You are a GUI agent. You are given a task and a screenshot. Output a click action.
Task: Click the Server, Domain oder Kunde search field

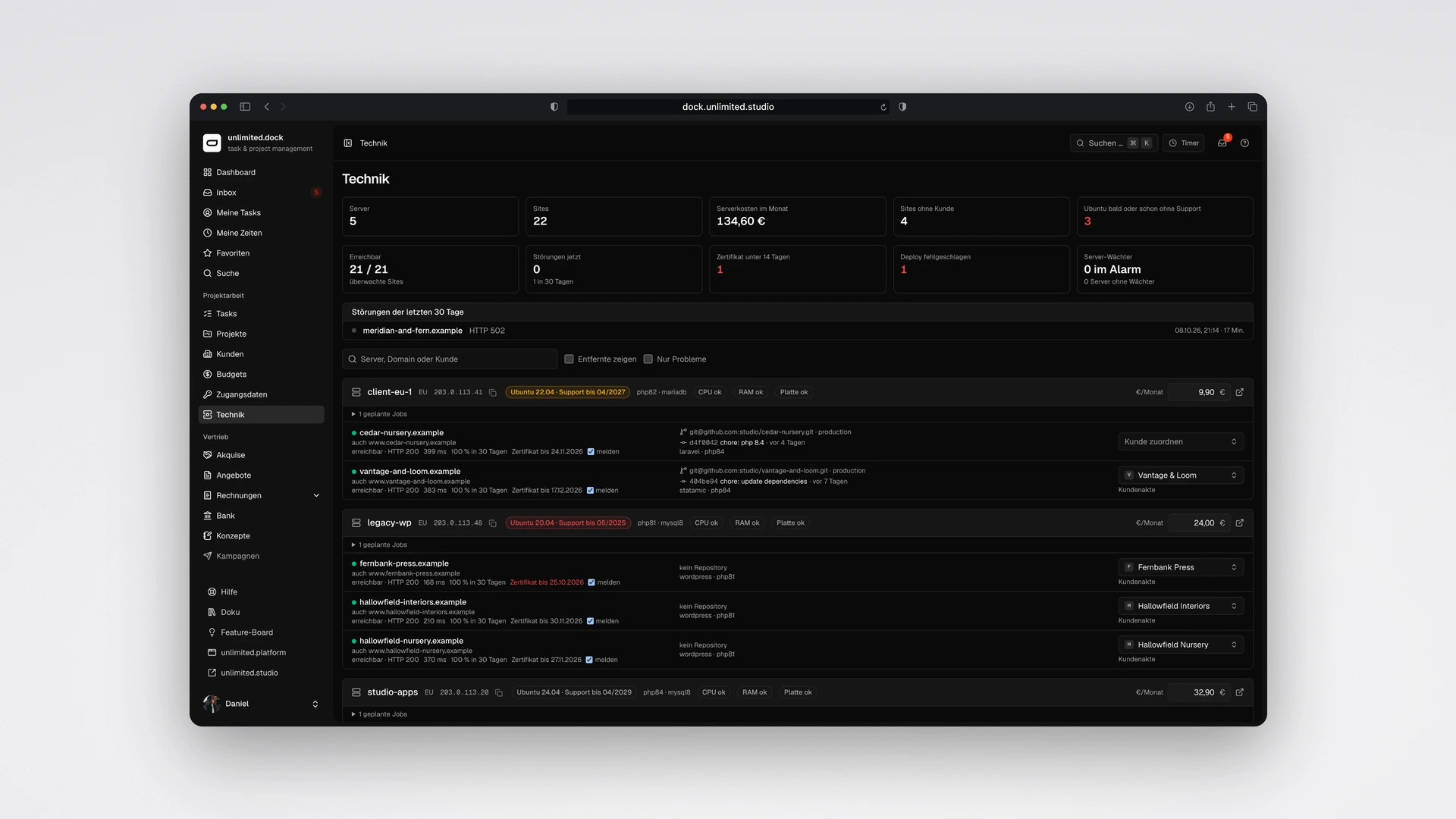pyautogui.click(x=450, y=359)
